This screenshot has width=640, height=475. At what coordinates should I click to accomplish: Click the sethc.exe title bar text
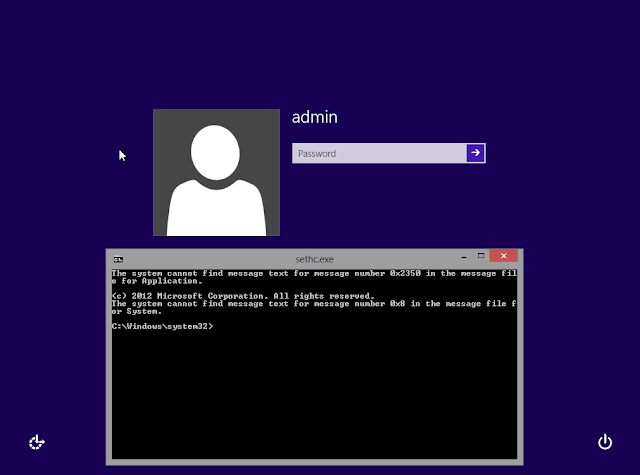pos(314,259)
